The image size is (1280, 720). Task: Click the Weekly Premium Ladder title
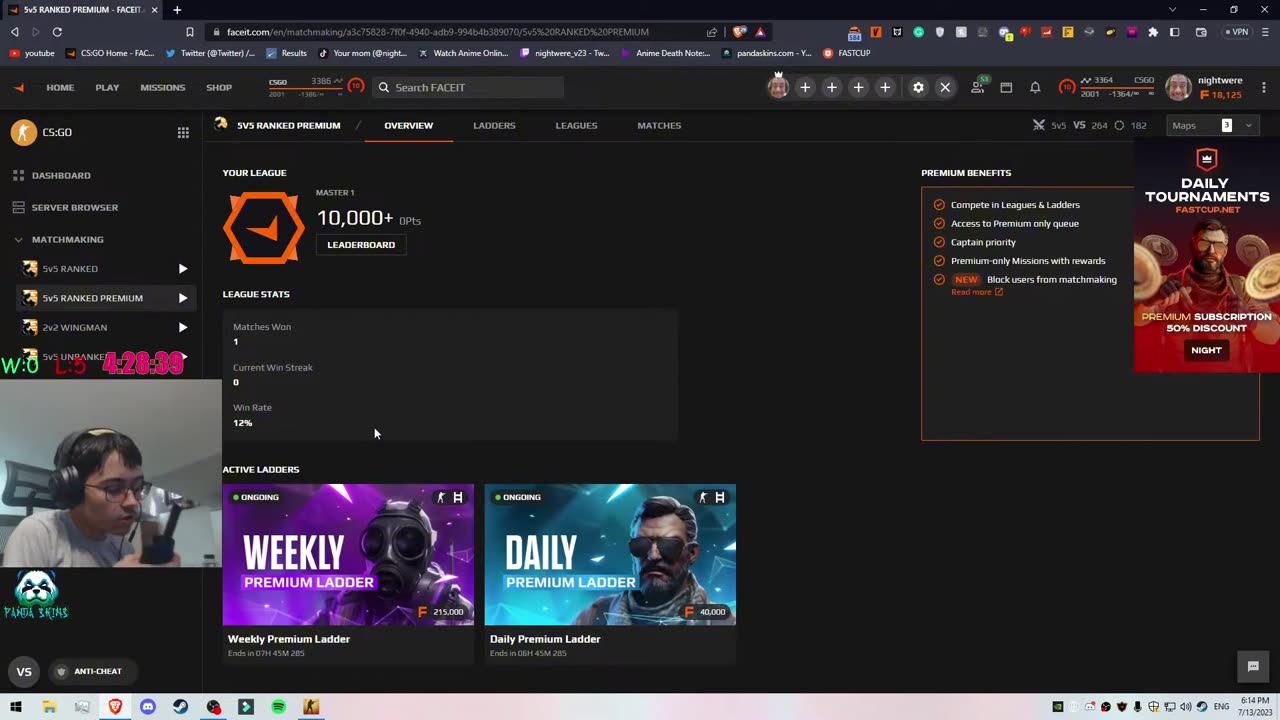tap(289, 639)
